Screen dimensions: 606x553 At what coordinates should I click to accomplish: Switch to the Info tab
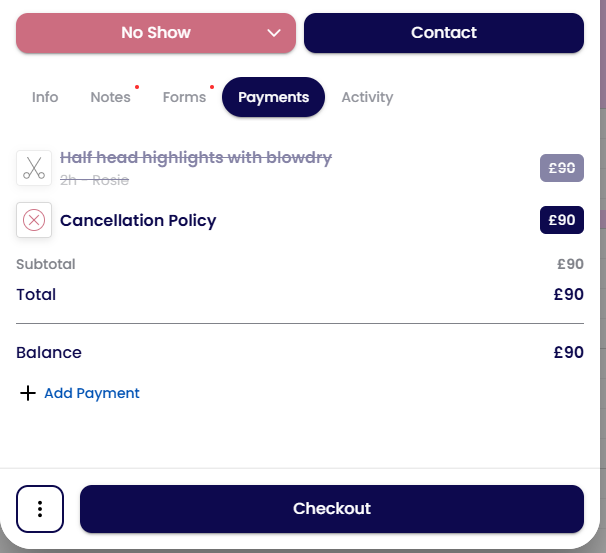click(45, 97)
